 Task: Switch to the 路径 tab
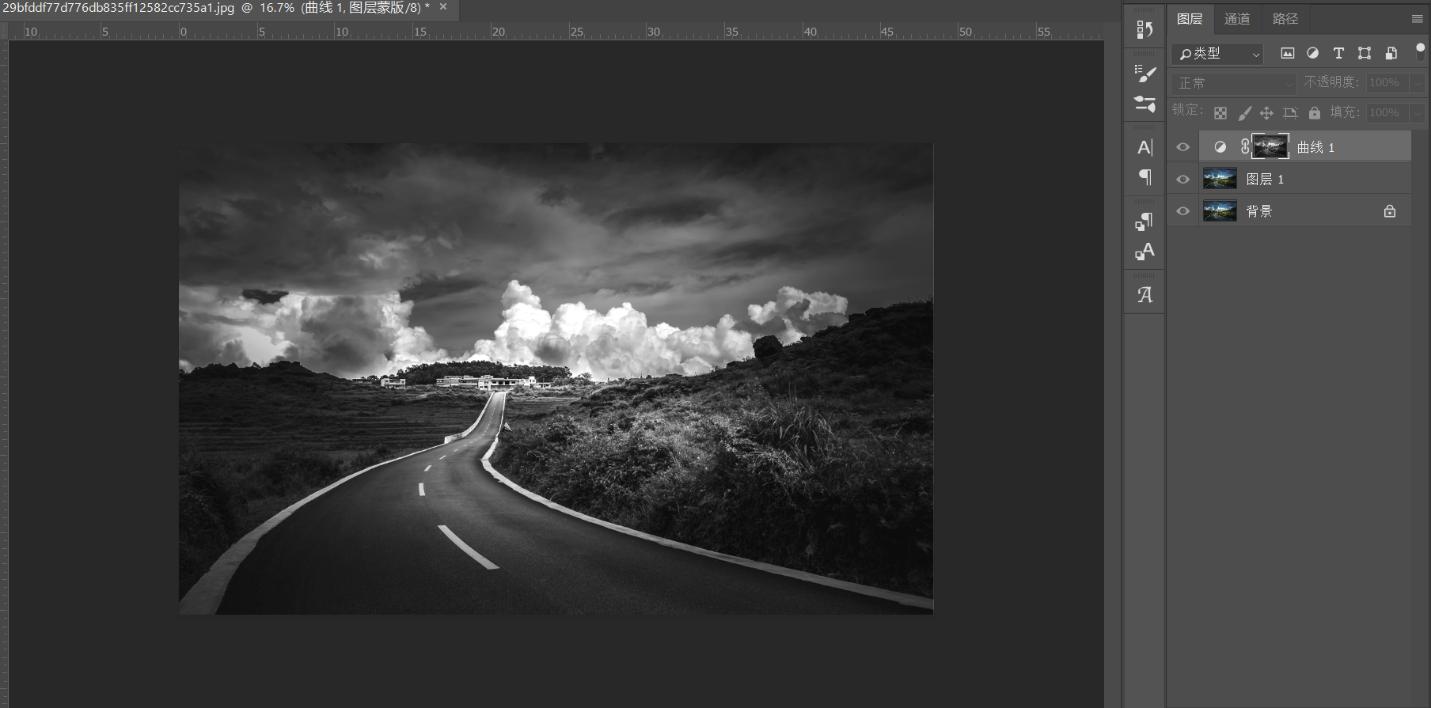point(1283,18)
